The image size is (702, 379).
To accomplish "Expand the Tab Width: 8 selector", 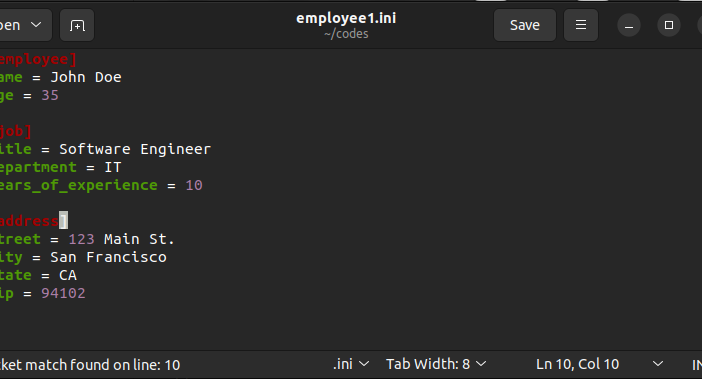I will click(436, 364).
